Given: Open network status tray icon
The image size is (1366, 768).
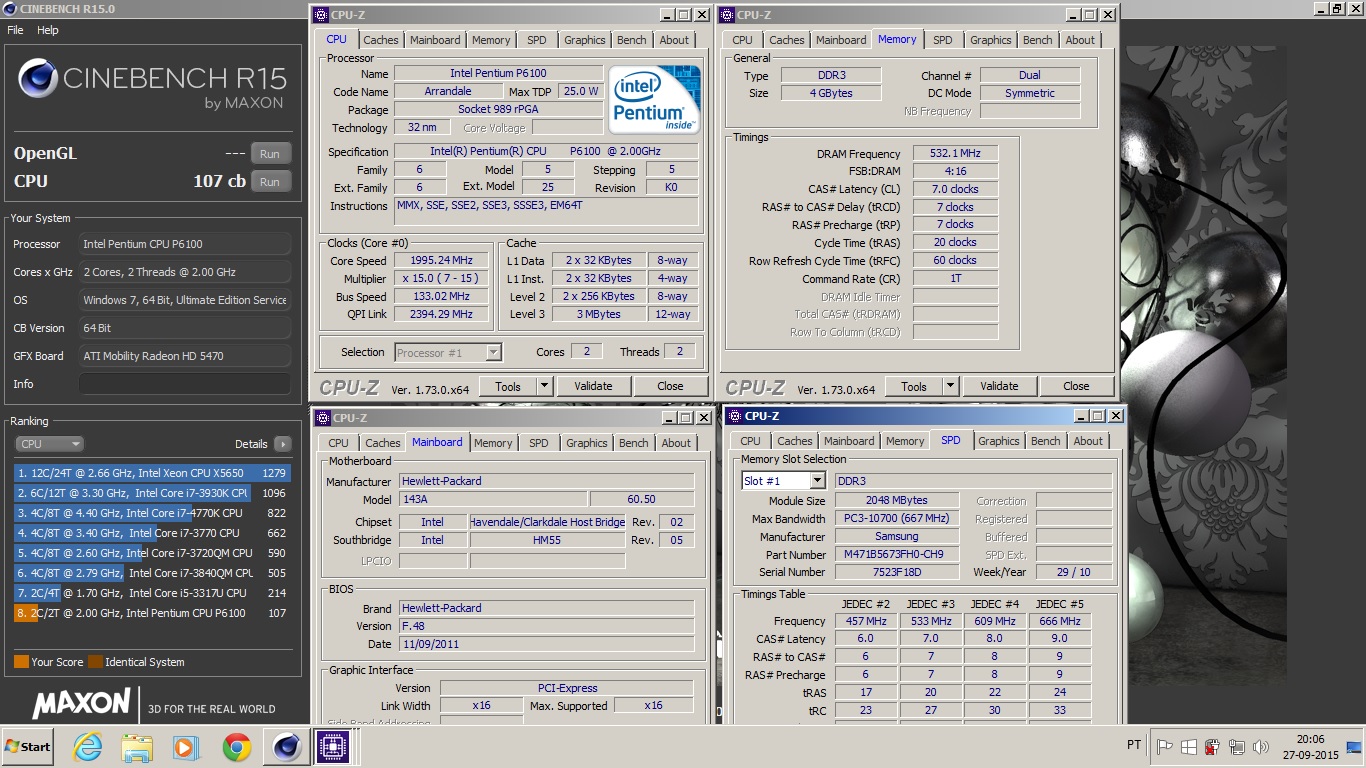Looking at the screenshot, I should point(1236,747).
